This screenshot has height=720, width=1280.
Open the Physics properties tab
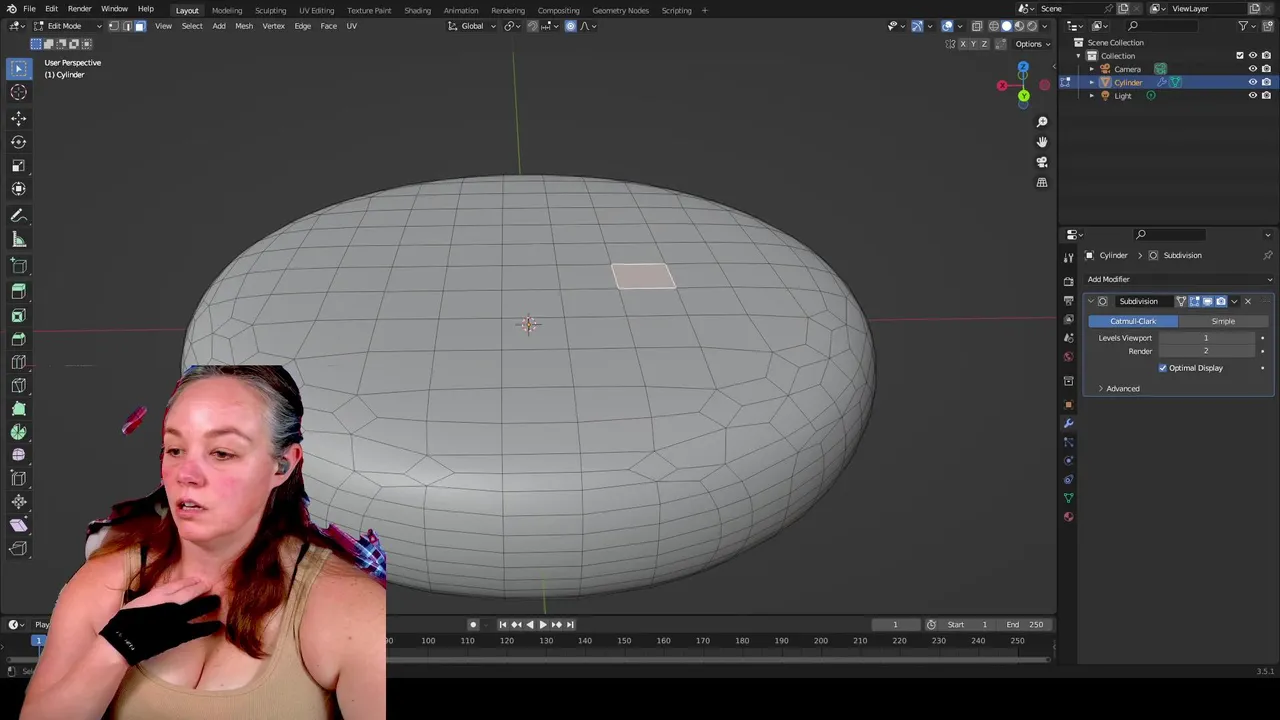pos(1068,461)
